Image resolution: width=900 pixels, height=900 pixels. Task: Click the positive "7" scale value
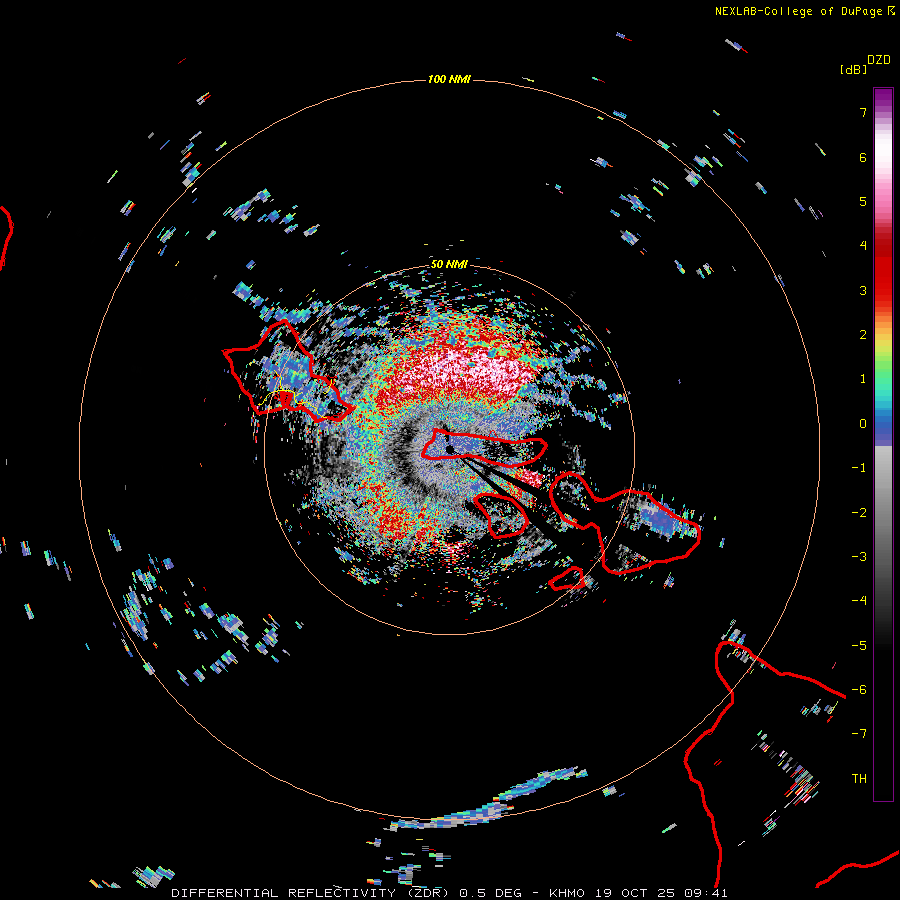[863, 112]
